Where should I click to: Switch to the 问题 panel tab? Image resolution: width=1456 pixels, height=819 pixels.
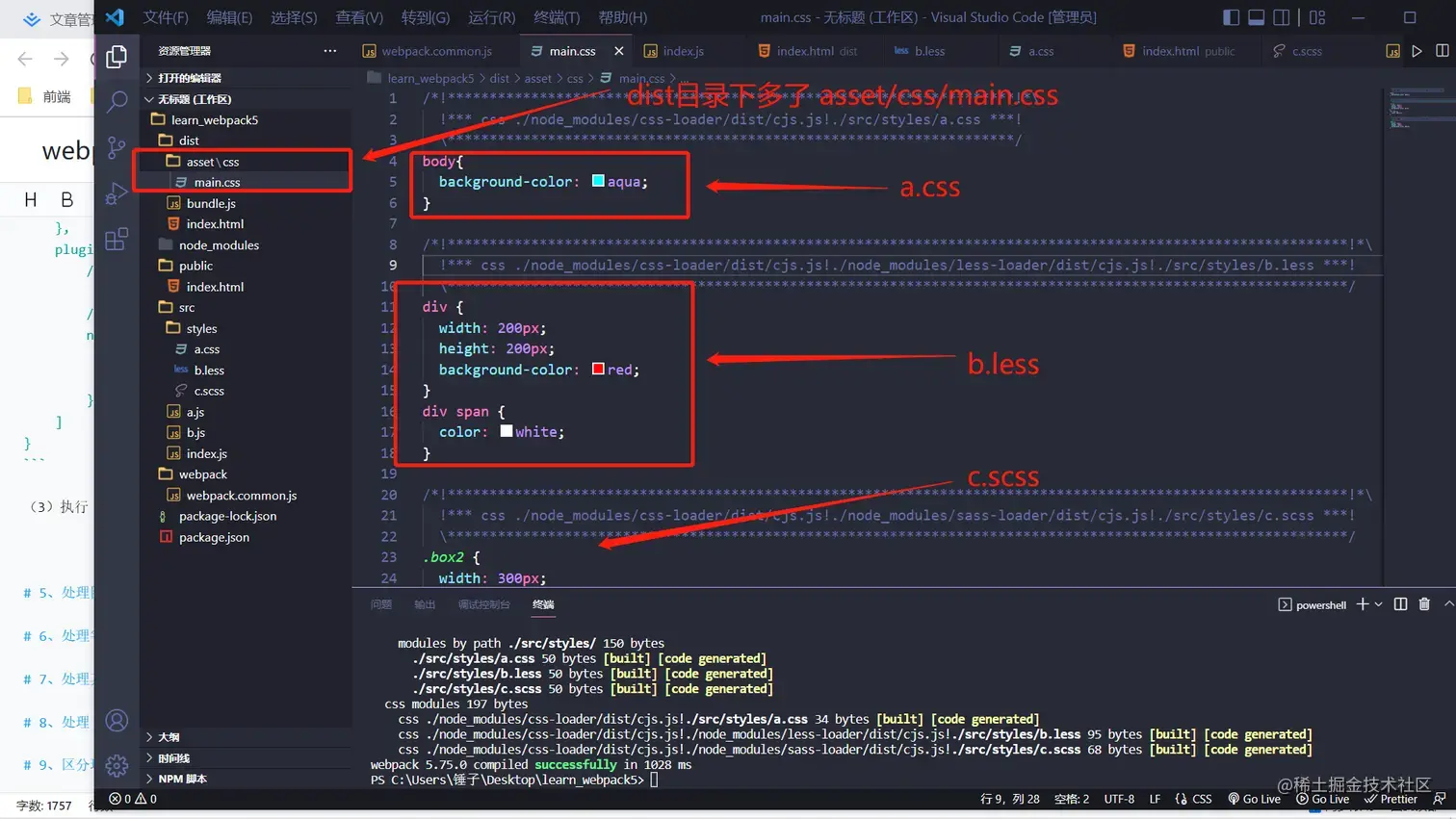coord(381,604)
